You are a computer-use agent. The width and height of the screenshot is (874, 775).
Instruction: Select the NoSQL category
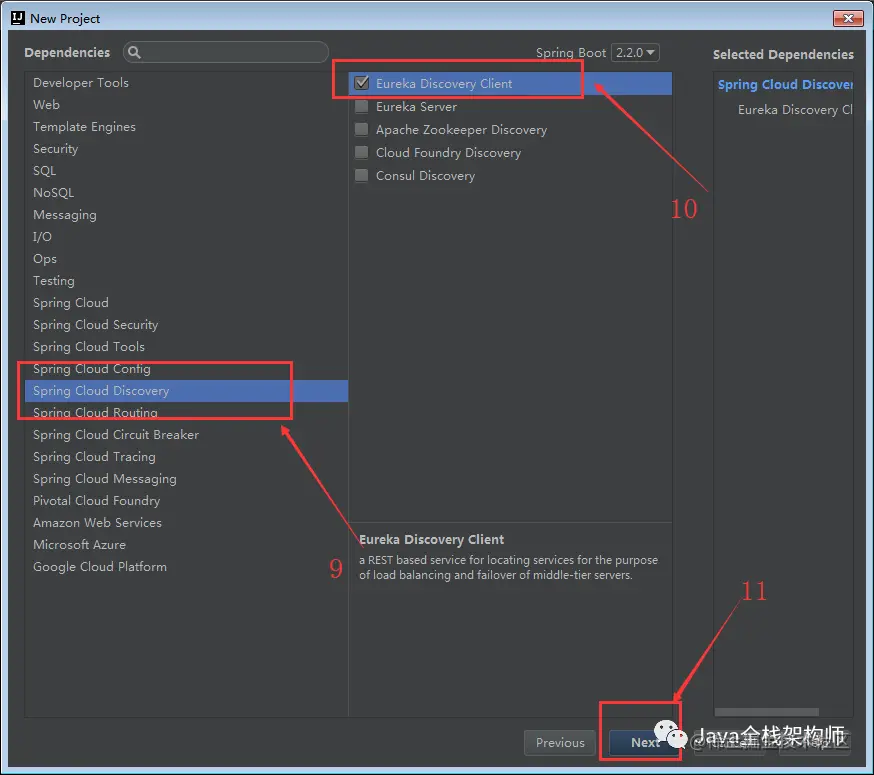[x=186, y=192]
